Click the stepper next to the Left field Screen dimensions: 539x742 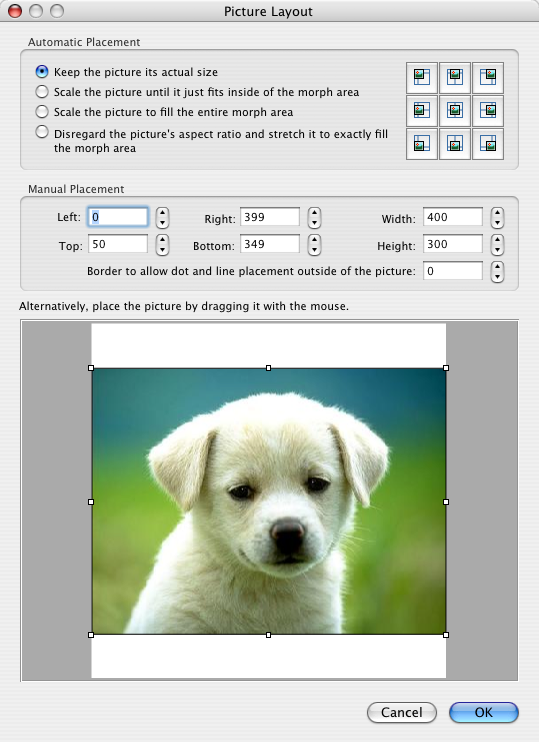point(162,218)
